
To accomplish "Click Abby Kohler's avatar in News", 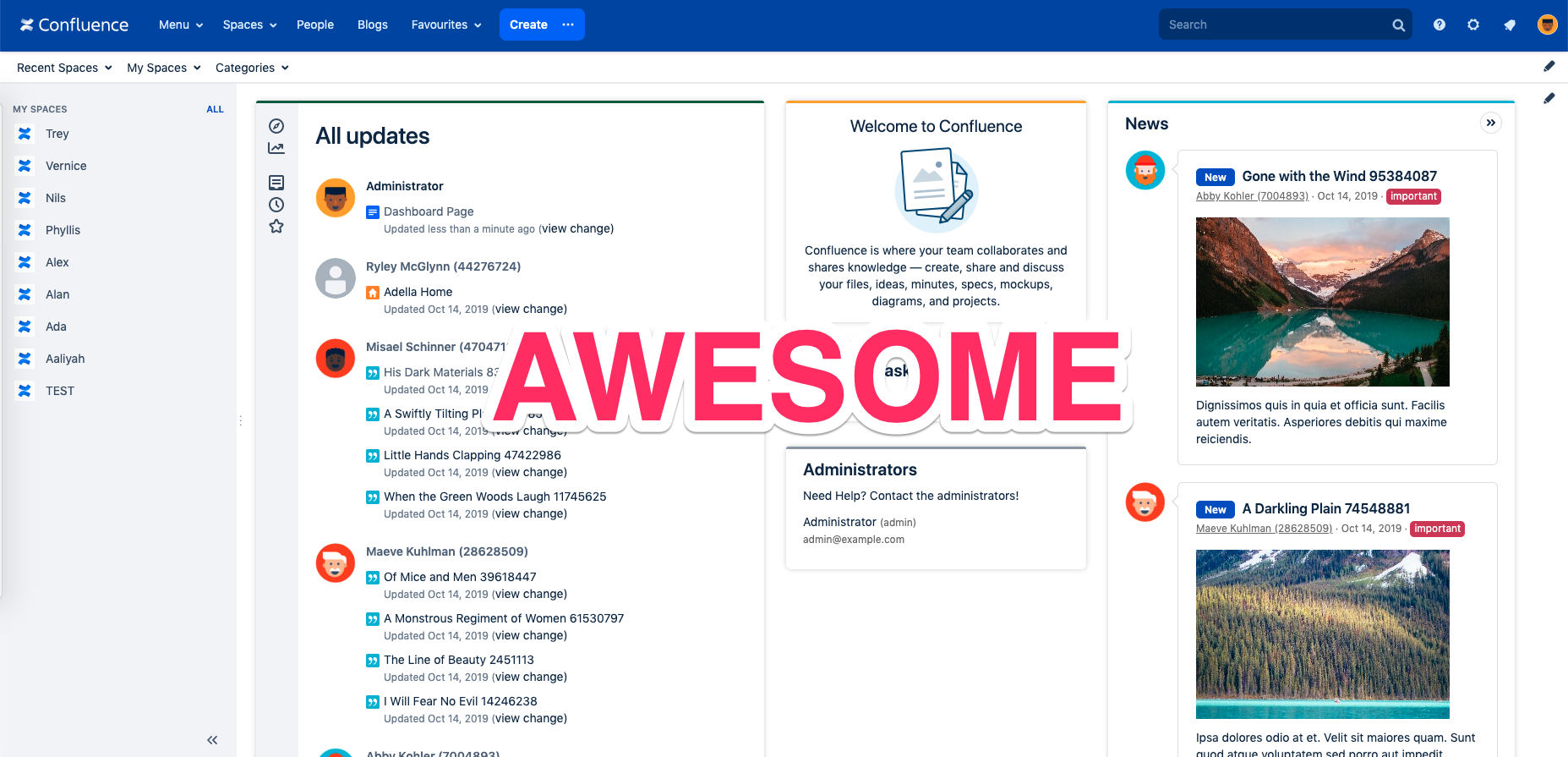I will tap(1145, 170).
